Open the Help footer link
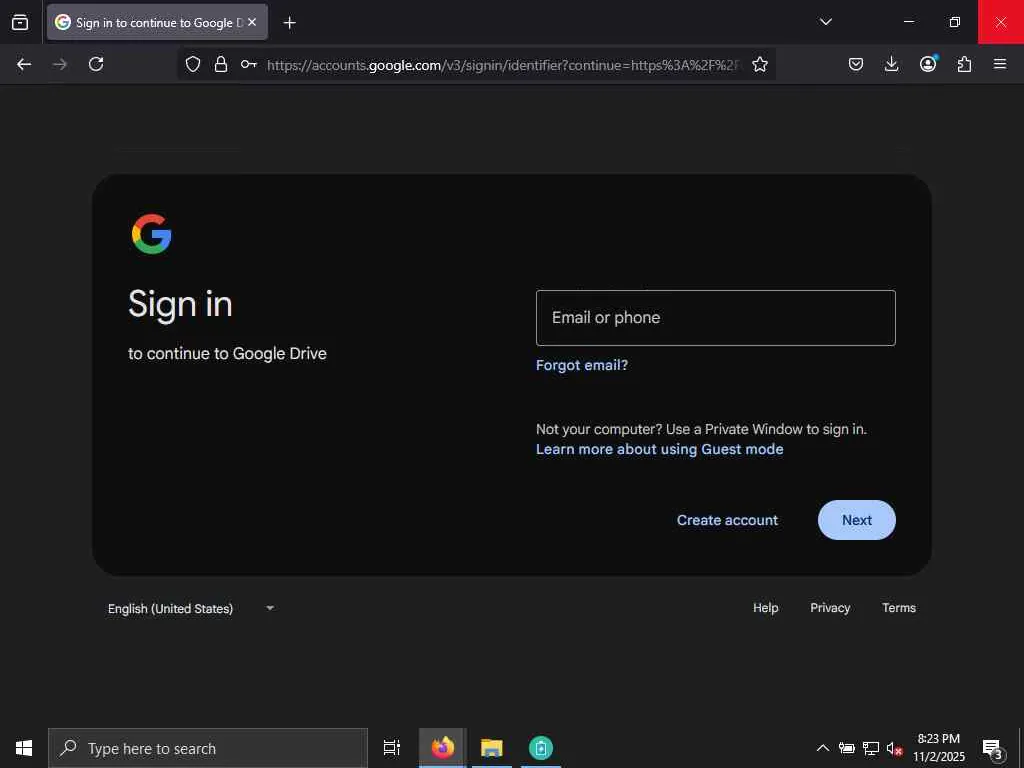This screenshot has height=768, width=1024. (x=765, y=608)
